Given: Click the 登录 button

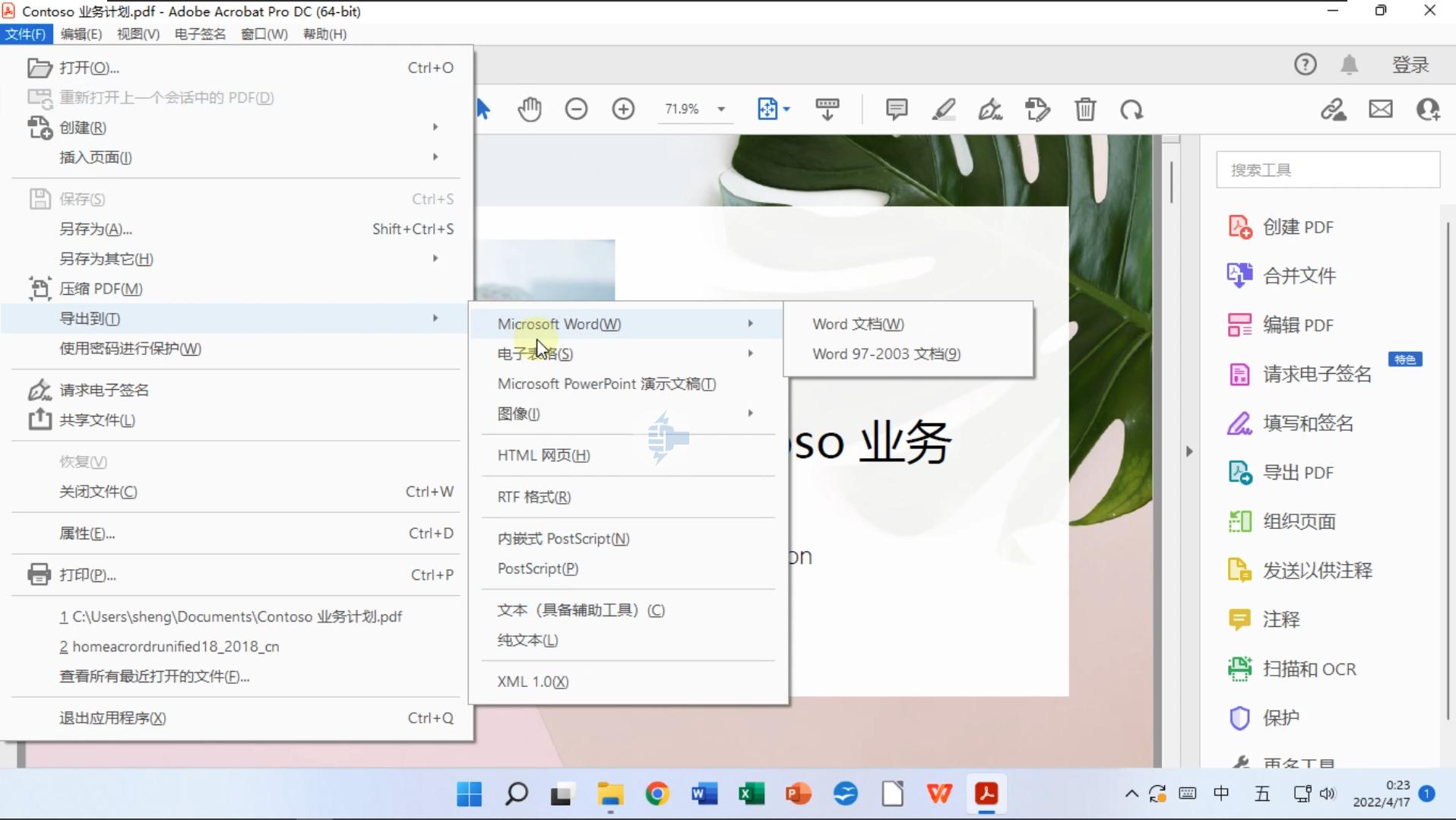Looking at the screenshot, I should (1410, 65).
